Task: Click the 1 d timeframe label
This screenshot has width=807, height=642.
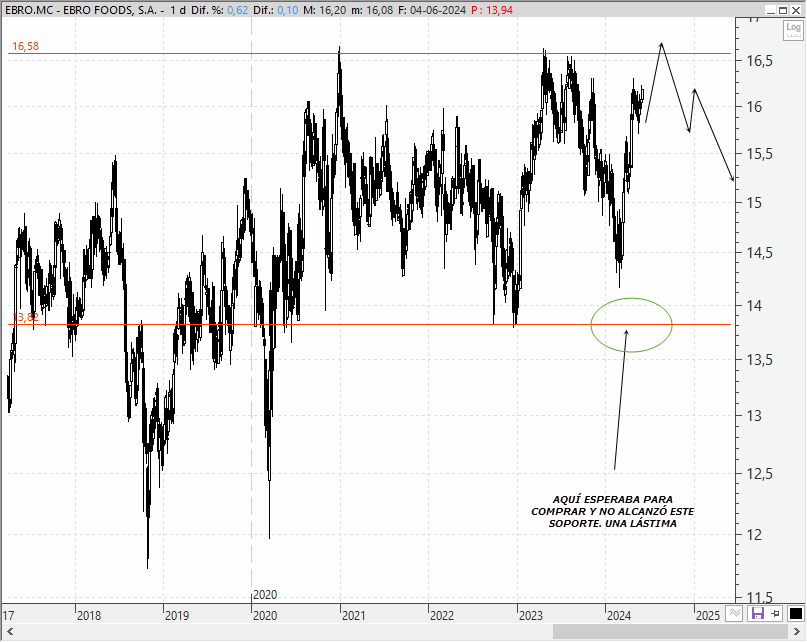Action: point(178,10)
